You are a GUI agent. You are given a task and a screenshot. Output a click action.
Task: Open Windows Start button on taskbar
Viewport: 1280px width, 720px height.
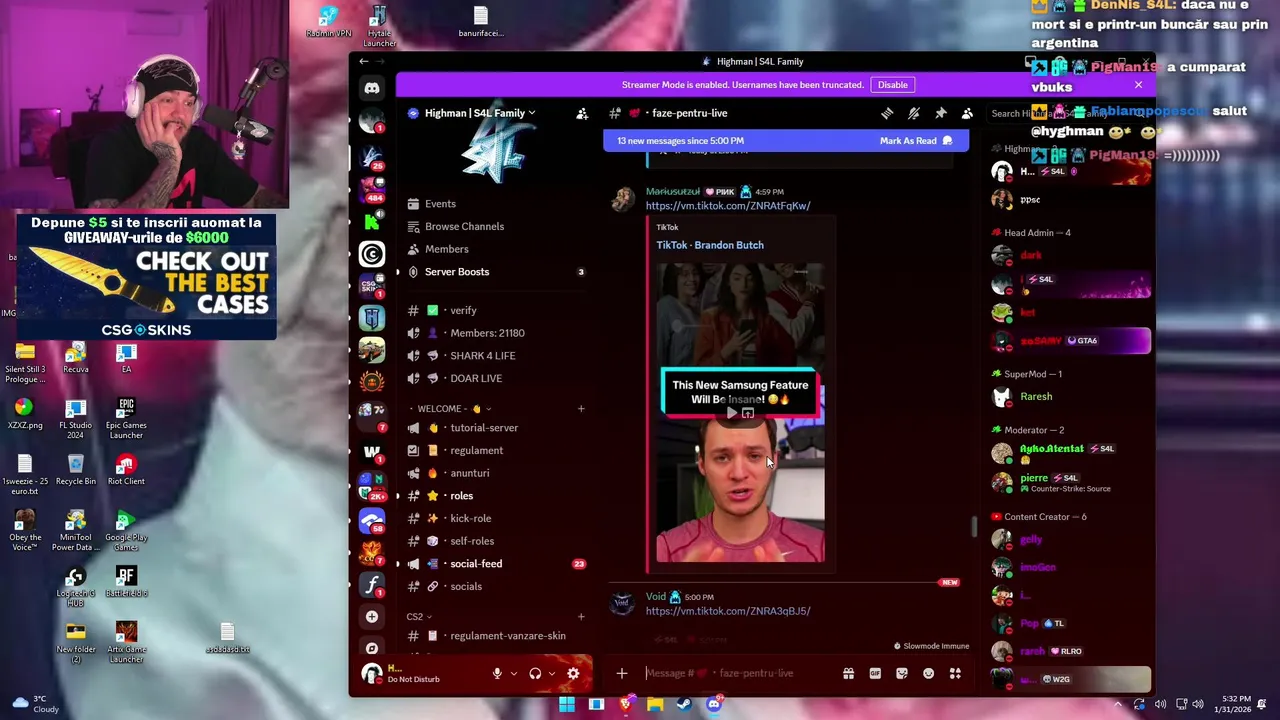click(567, 705)
